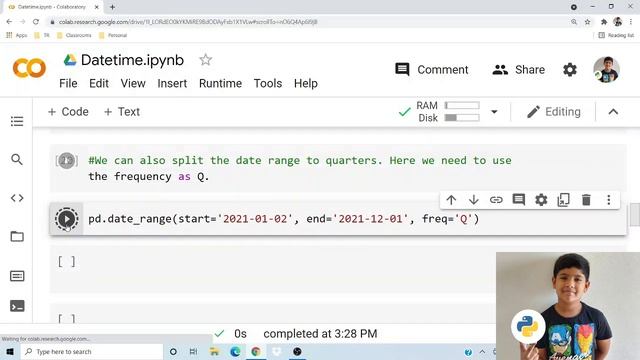Expand the RAM Disk dropdown arrow
Image resolution: width=640 pixels, height=360 pixels.
click(494, 112)
